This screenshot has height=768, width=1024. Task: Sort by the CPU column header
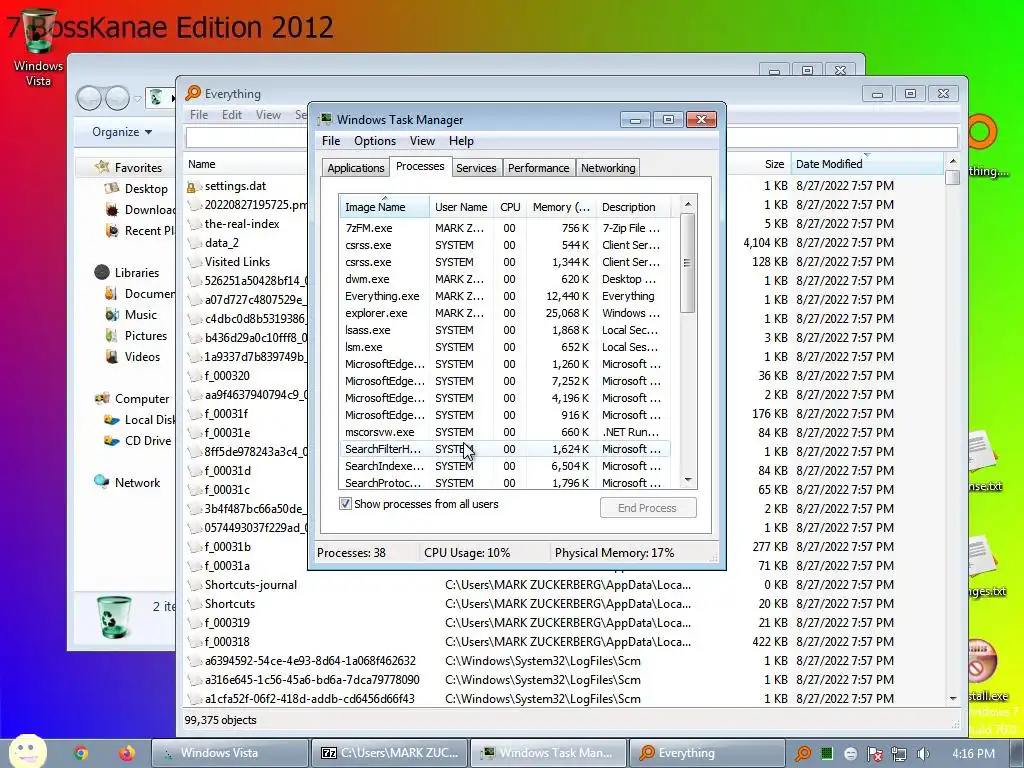point(510,207)
